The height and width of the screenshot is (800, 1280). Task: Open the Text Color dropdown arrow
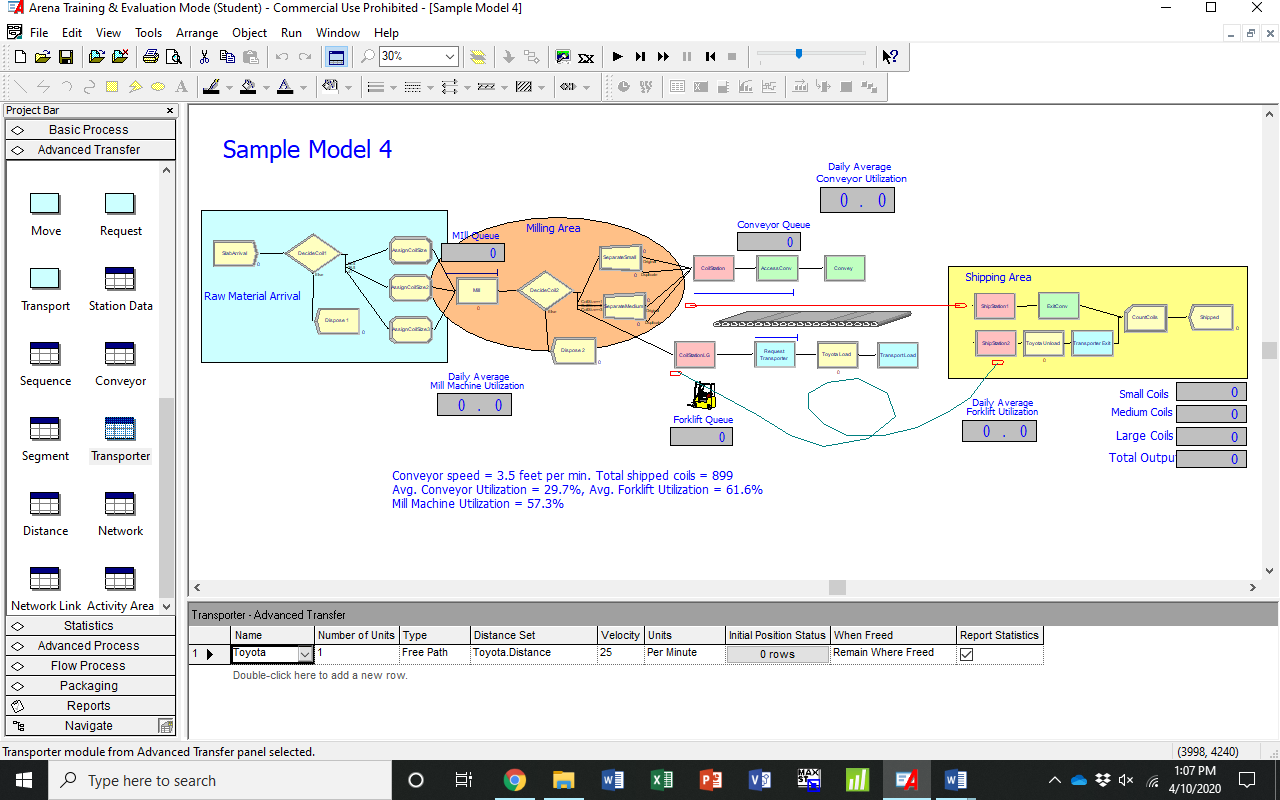pyautogui.click(x=303, y=88)
